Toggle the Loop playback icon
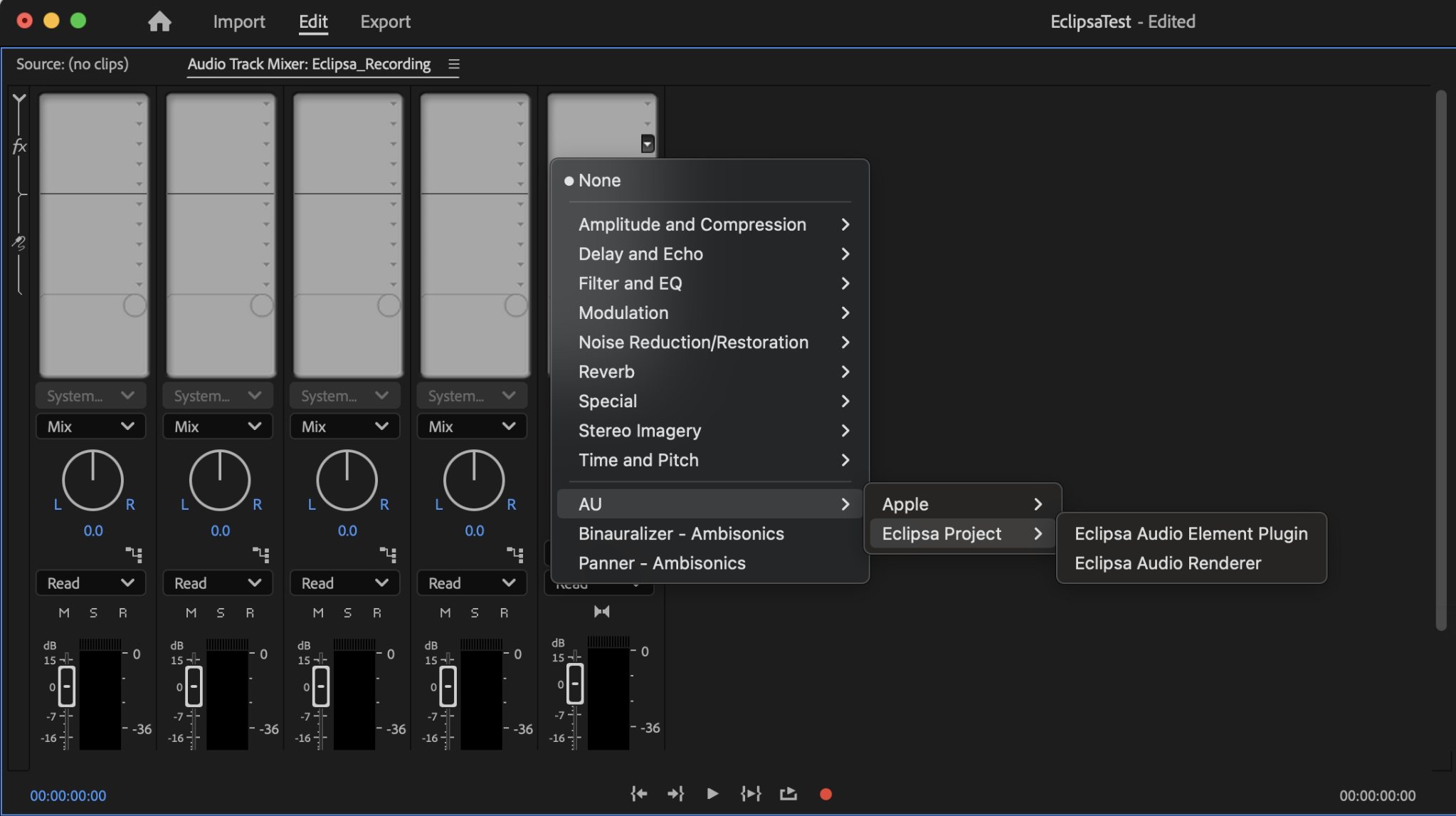 coord(788,793)
